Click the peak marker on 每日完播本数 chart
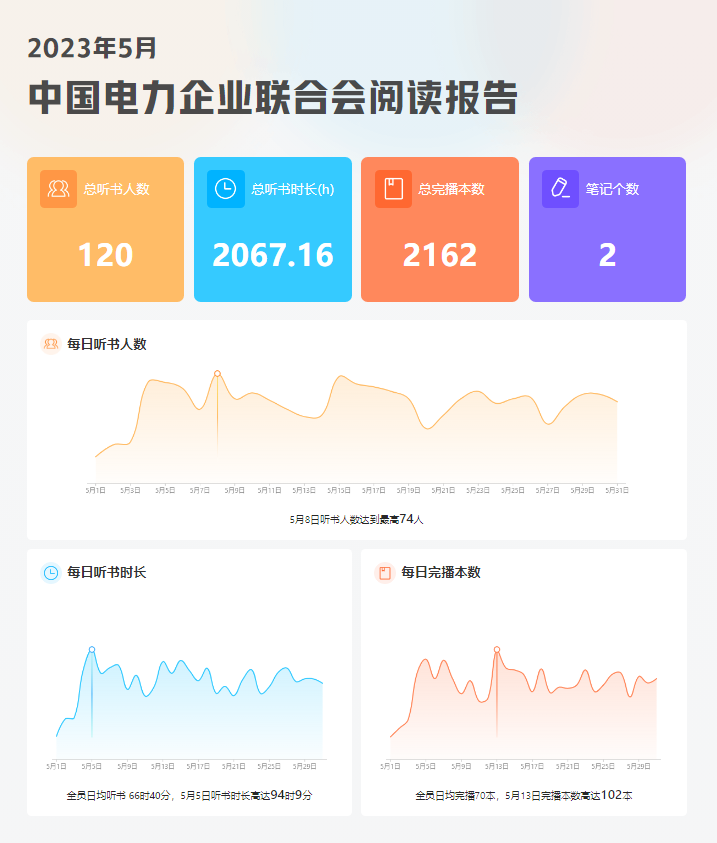717x843 pixels. coord(497,649)
